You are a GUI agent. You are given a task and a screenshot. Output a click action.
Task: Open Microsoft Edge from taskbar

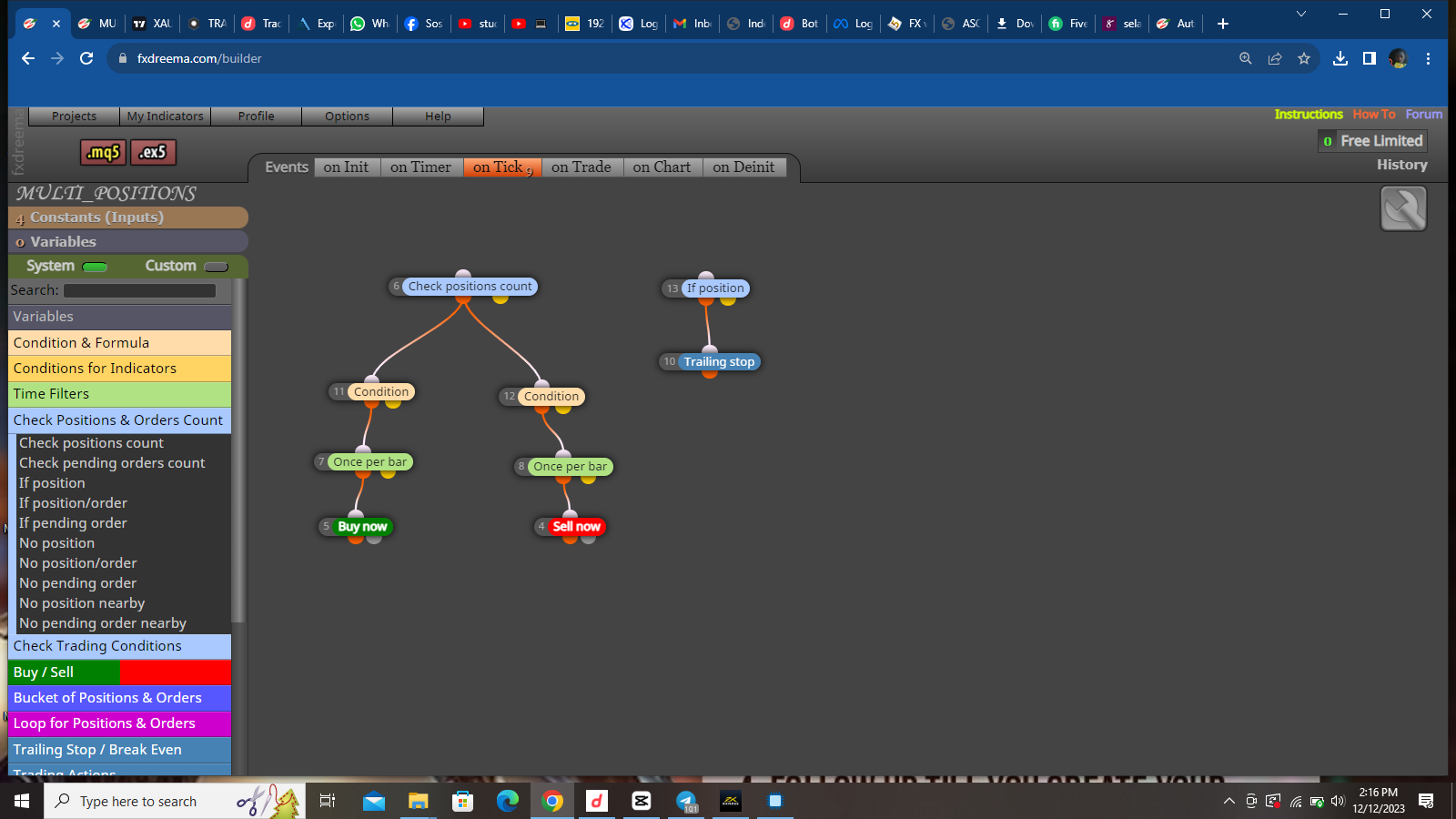508,801
